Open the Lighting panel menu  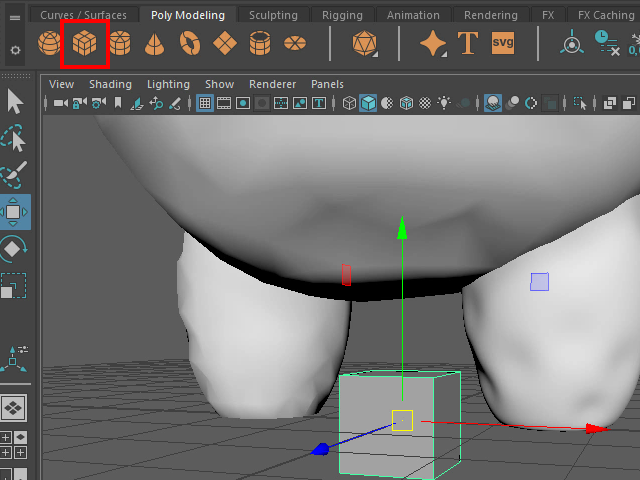click(168, 84)
